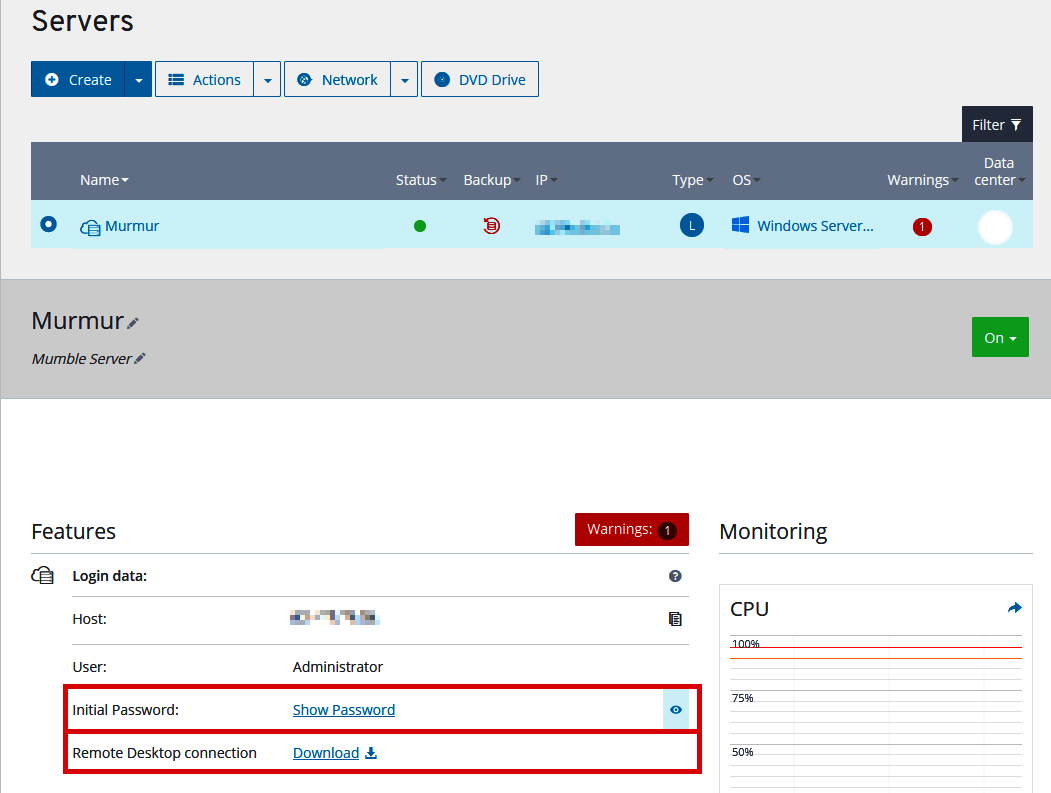1051x793 pixels.
Task: Toggle the Initial Password visibility eye
Action: coord(676,710)
